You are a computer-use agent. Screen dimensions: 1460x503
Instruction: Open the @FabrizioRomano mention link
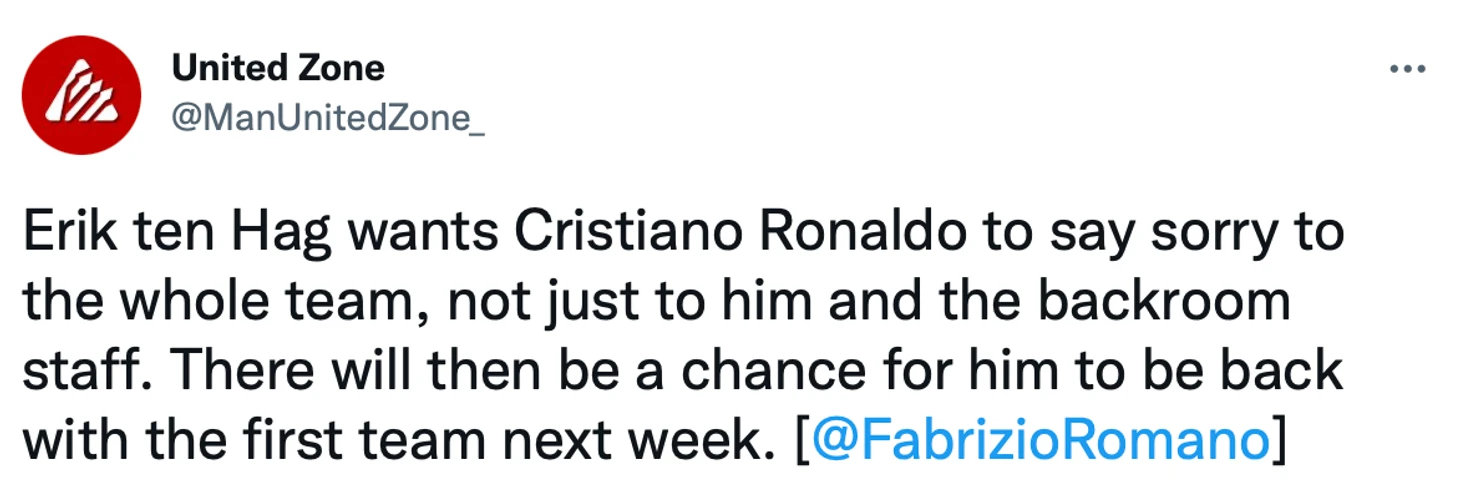1041,439
